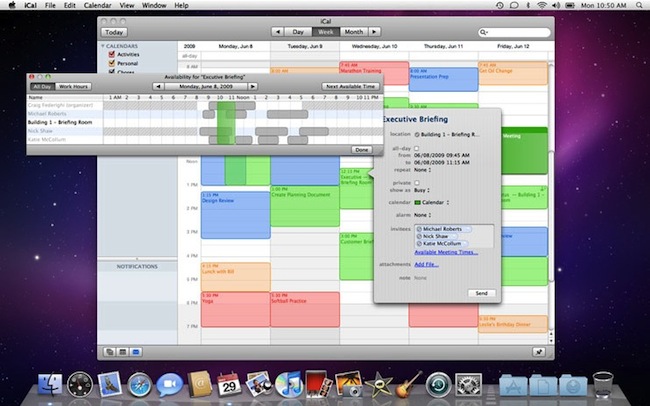Image resolution: width=650 pixels, height=406 pixels.
Task: Toggle the Chores calendar checkbox
Action: coord(112,71)
